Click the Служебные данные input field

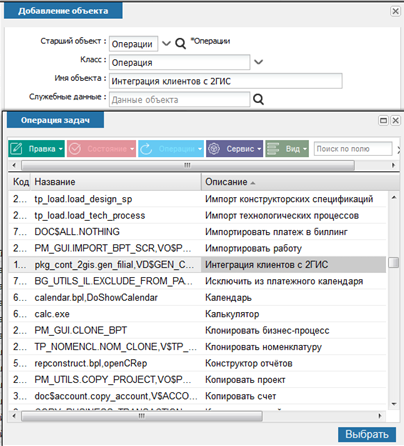pos(179,99)
